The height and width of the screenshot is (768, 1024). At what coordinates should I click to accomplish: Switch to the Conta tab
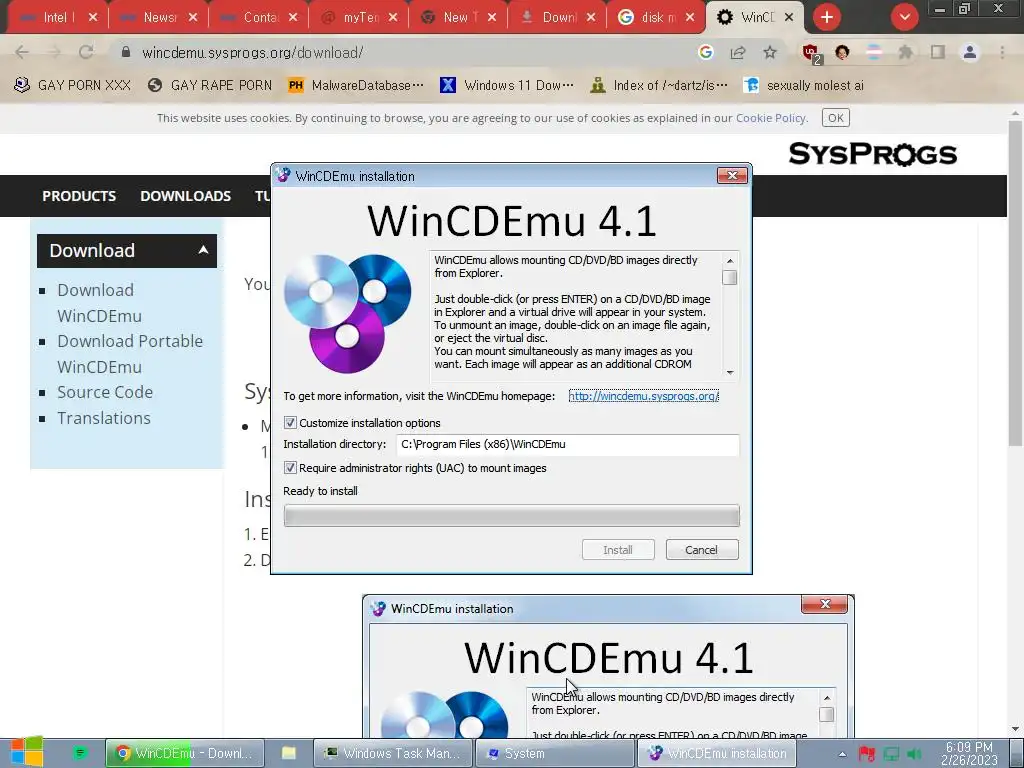(259, 18)
